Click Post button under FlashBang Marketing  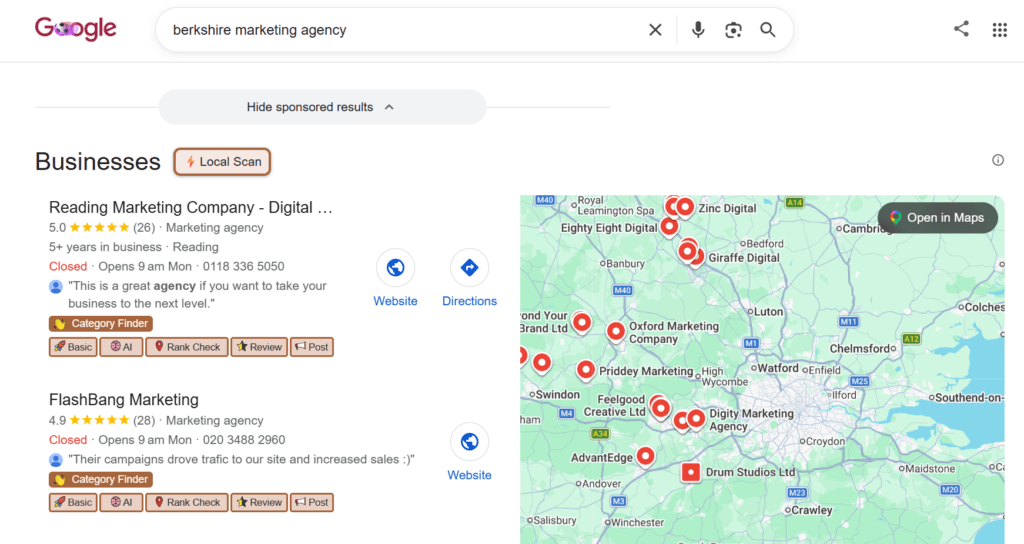click(312, 502)
